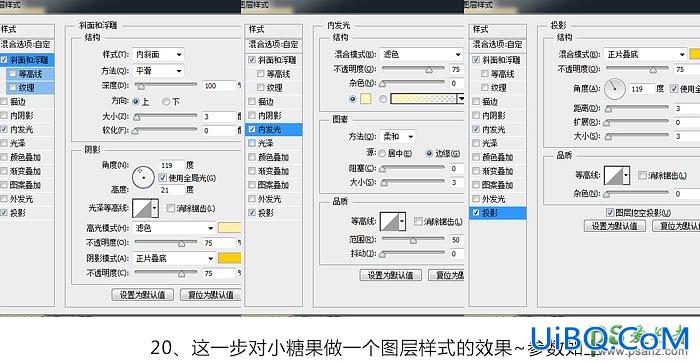Click the 内发光 pale yellow color swatch
Viewport: 700px width, 363px height.
(366, 99)
